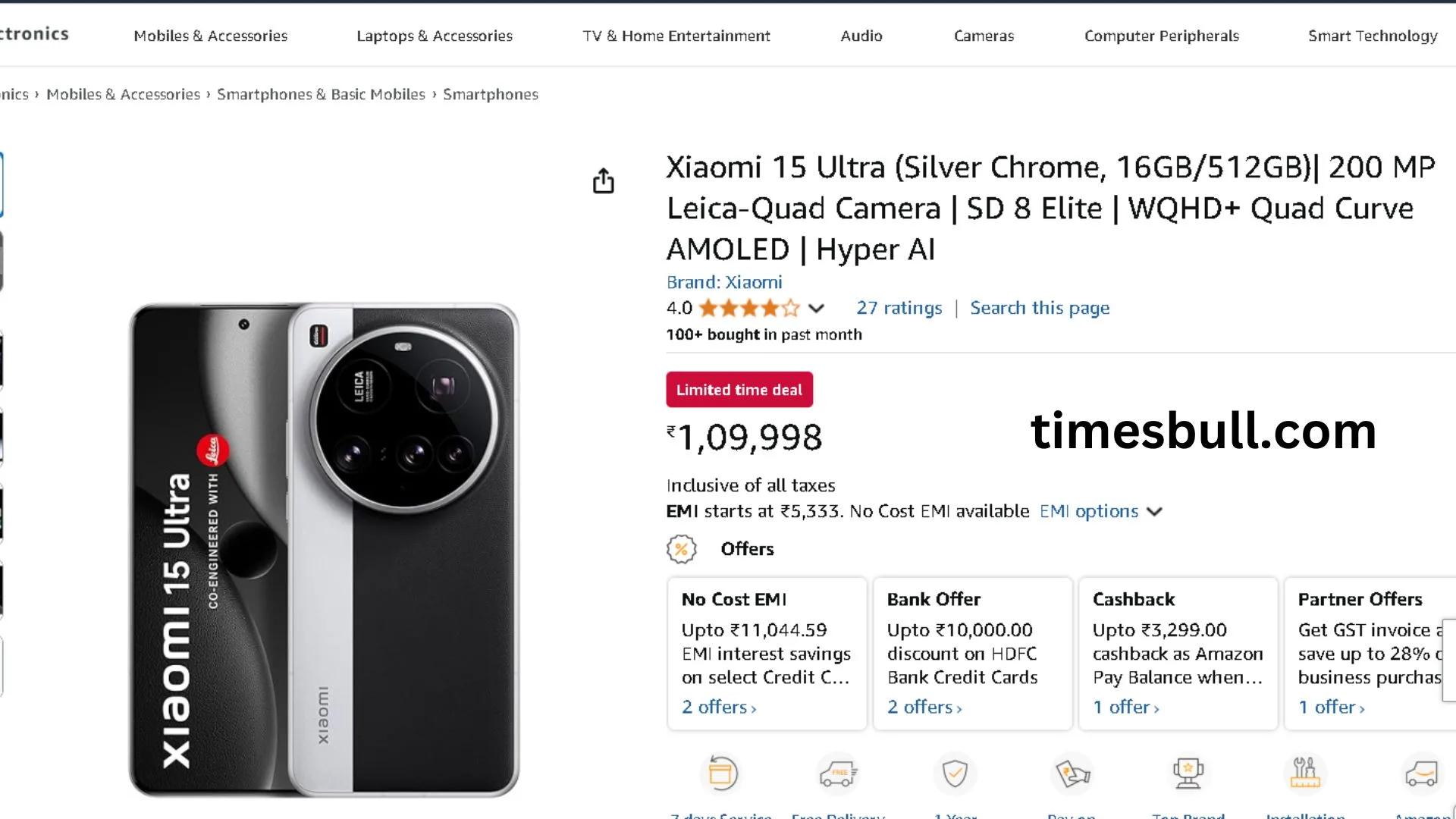Click the main Xiaomi 15 Ultra product image
The height and width of the screenshot is (819, 1456).
click(x=325, y=550)
